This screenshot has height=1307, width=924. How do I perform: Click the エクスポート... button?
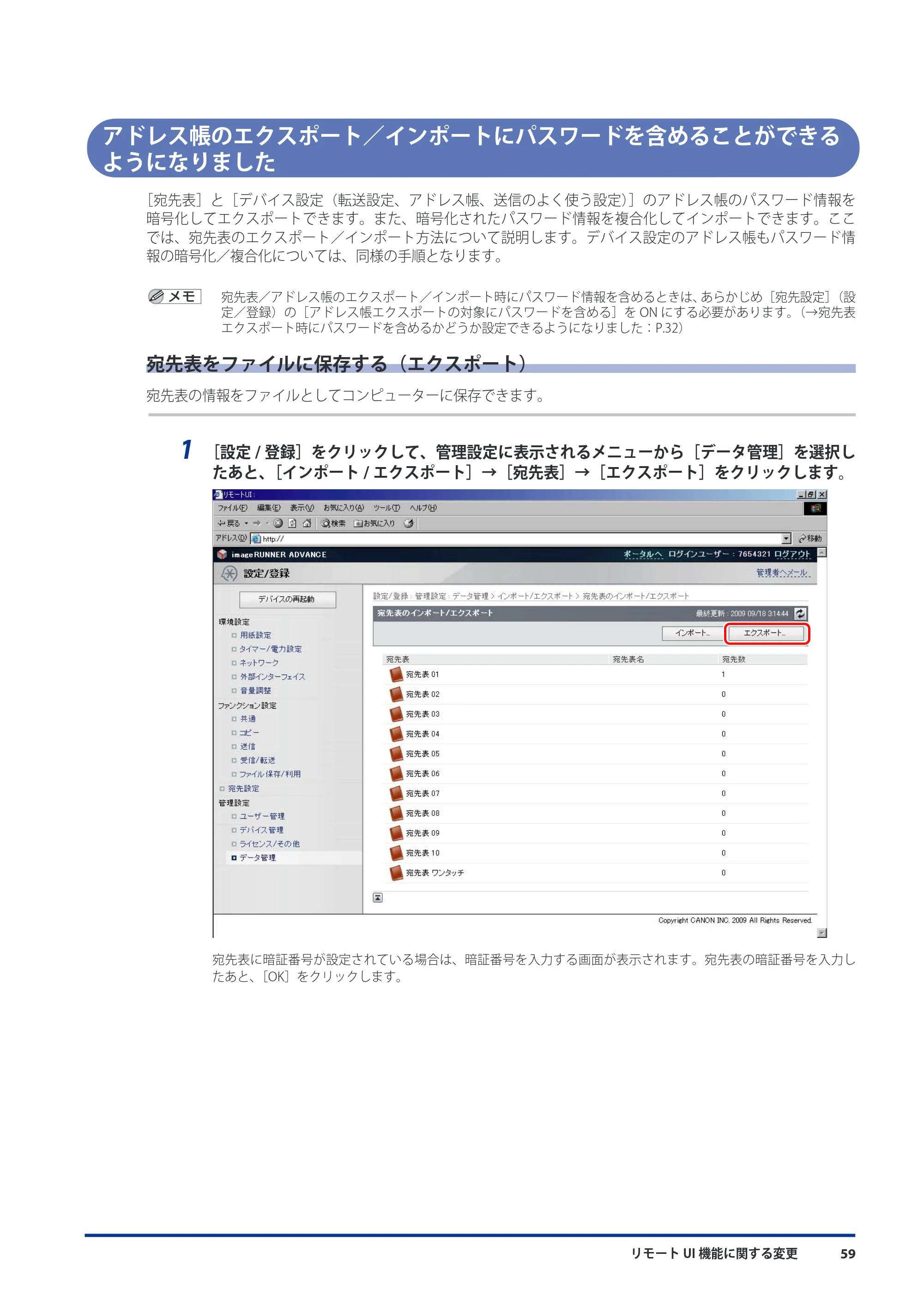point(766,633)
